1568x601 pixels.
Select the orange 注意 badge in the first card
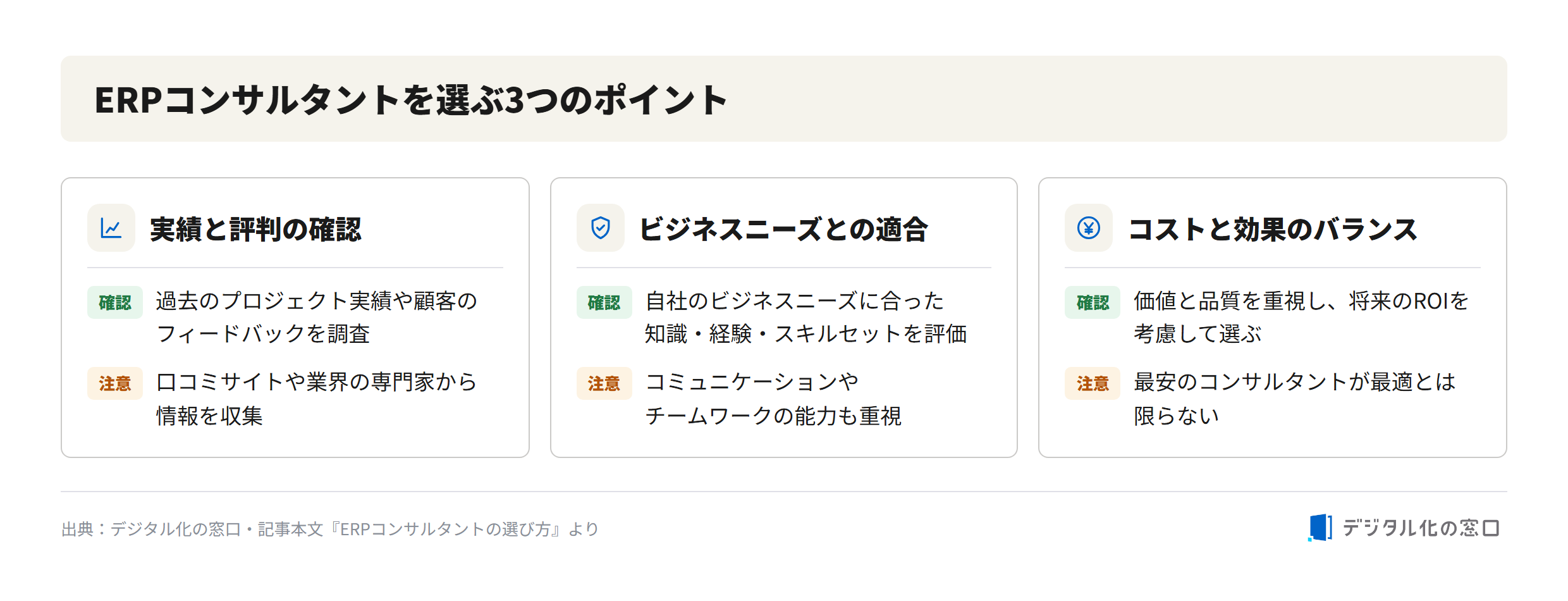[x=115, y=383]
